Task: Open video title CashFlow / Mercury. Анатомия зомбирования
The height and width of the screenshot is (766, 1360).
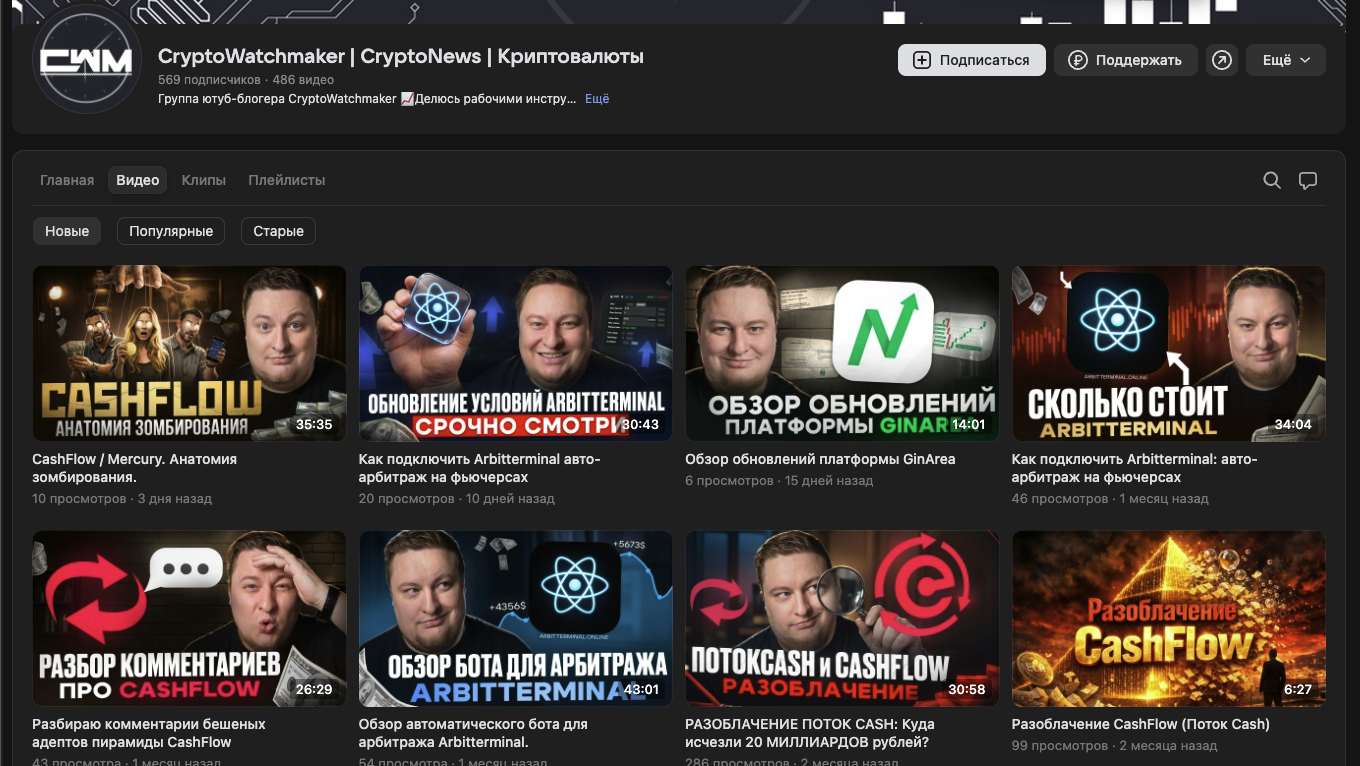Action: pyautogui.click(x=135, y=468)
